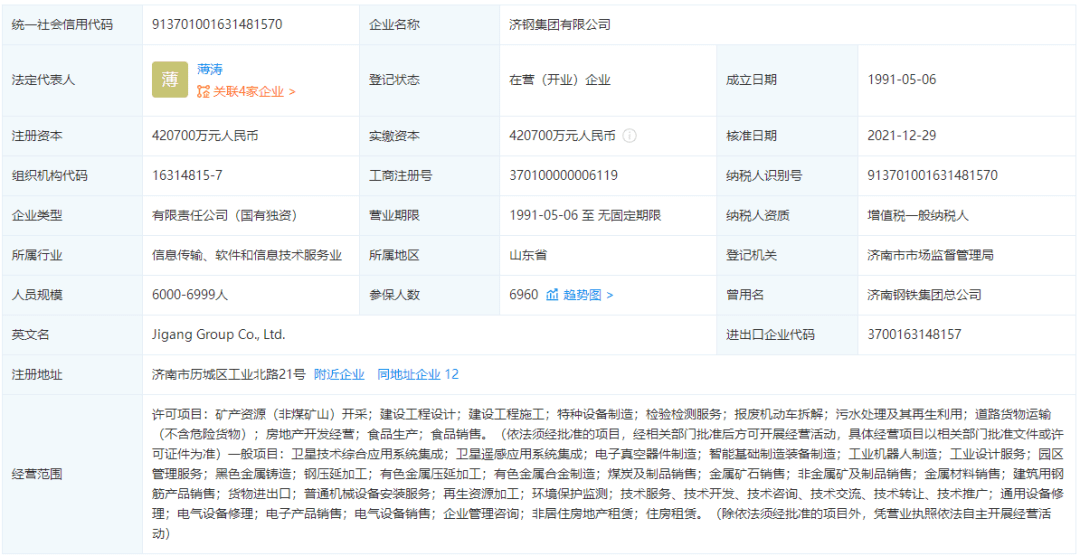Click registration authority 济南市市场监督管理局
1080x556 pixels.
[930, 256]
